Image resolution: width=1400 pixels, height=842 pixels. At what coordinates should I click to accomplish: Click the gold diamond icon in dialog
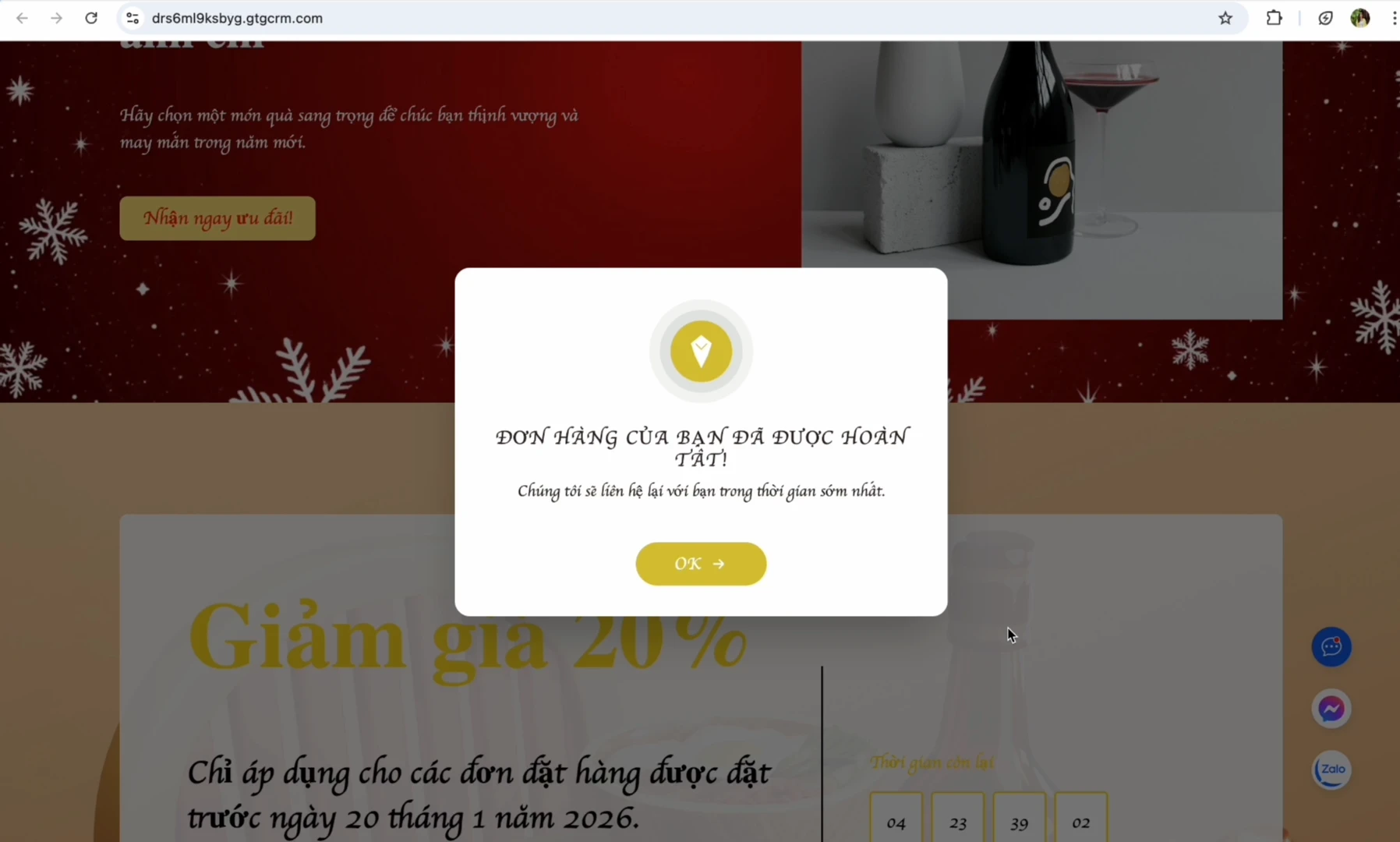(701, 352)
